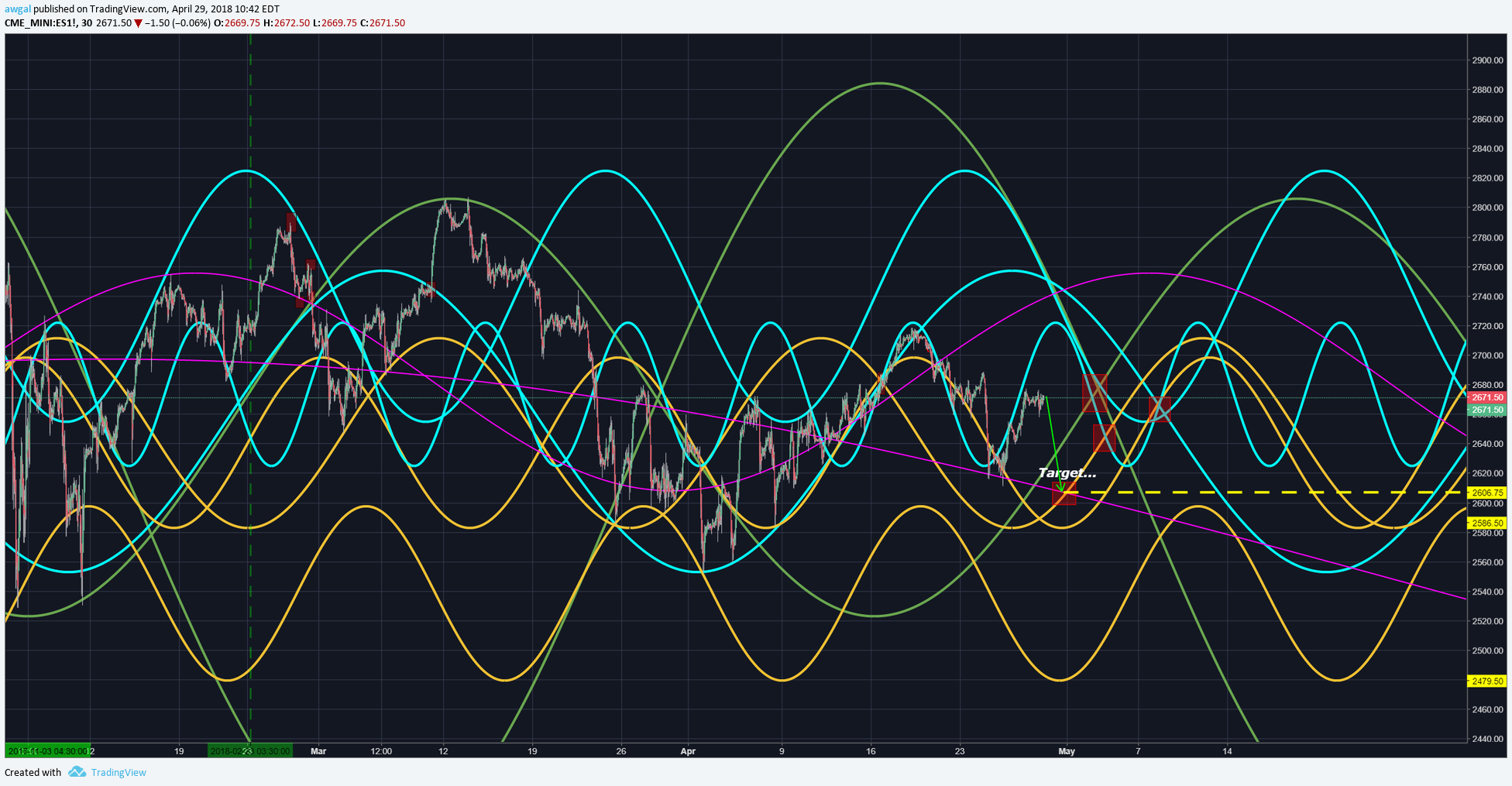Click the red down-triangle price change indicator
Screen dimensions: 1512x786
[138, 23]
